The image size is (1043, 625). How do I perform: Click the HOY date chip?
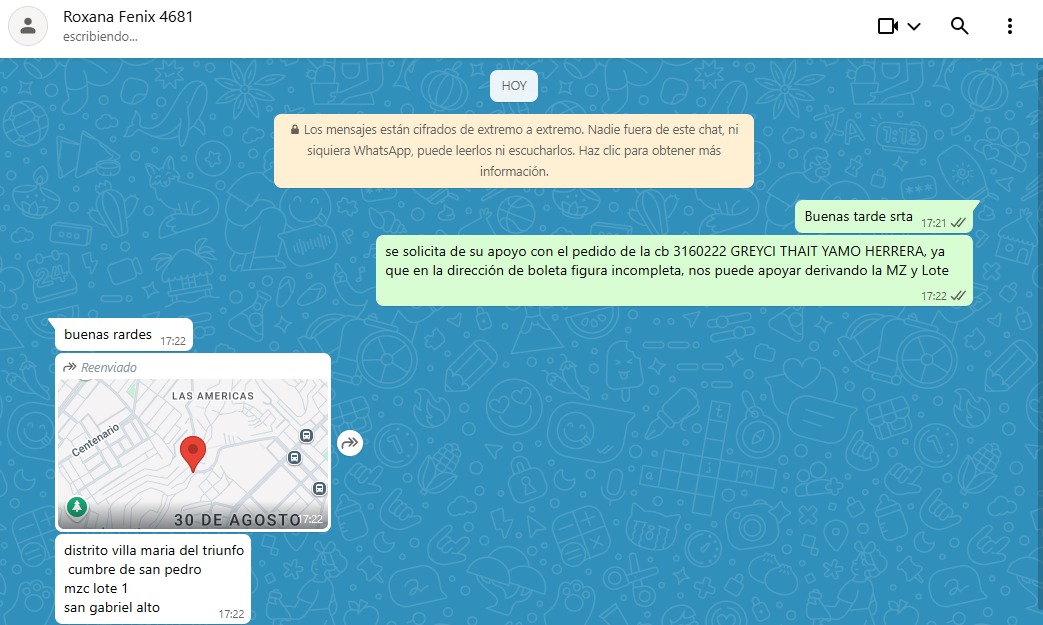[x=514, y=86]
